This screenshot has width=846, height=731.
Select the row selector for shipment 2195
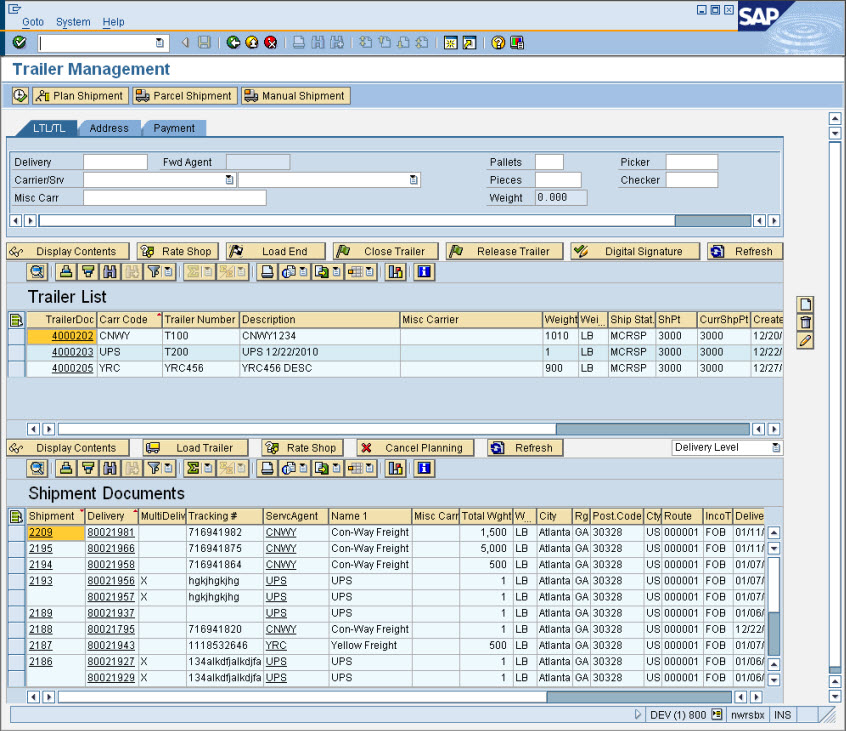[16, 549]
